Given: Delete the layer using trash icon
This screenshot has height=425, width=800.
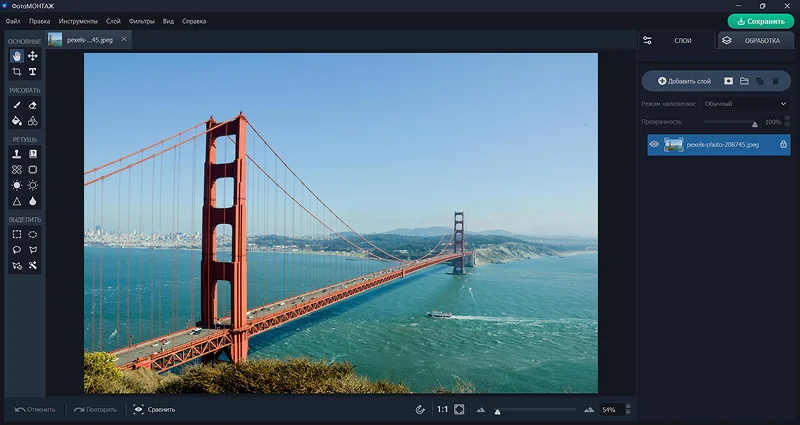Looking at the screenshot, I should click(x=776, y=81).
